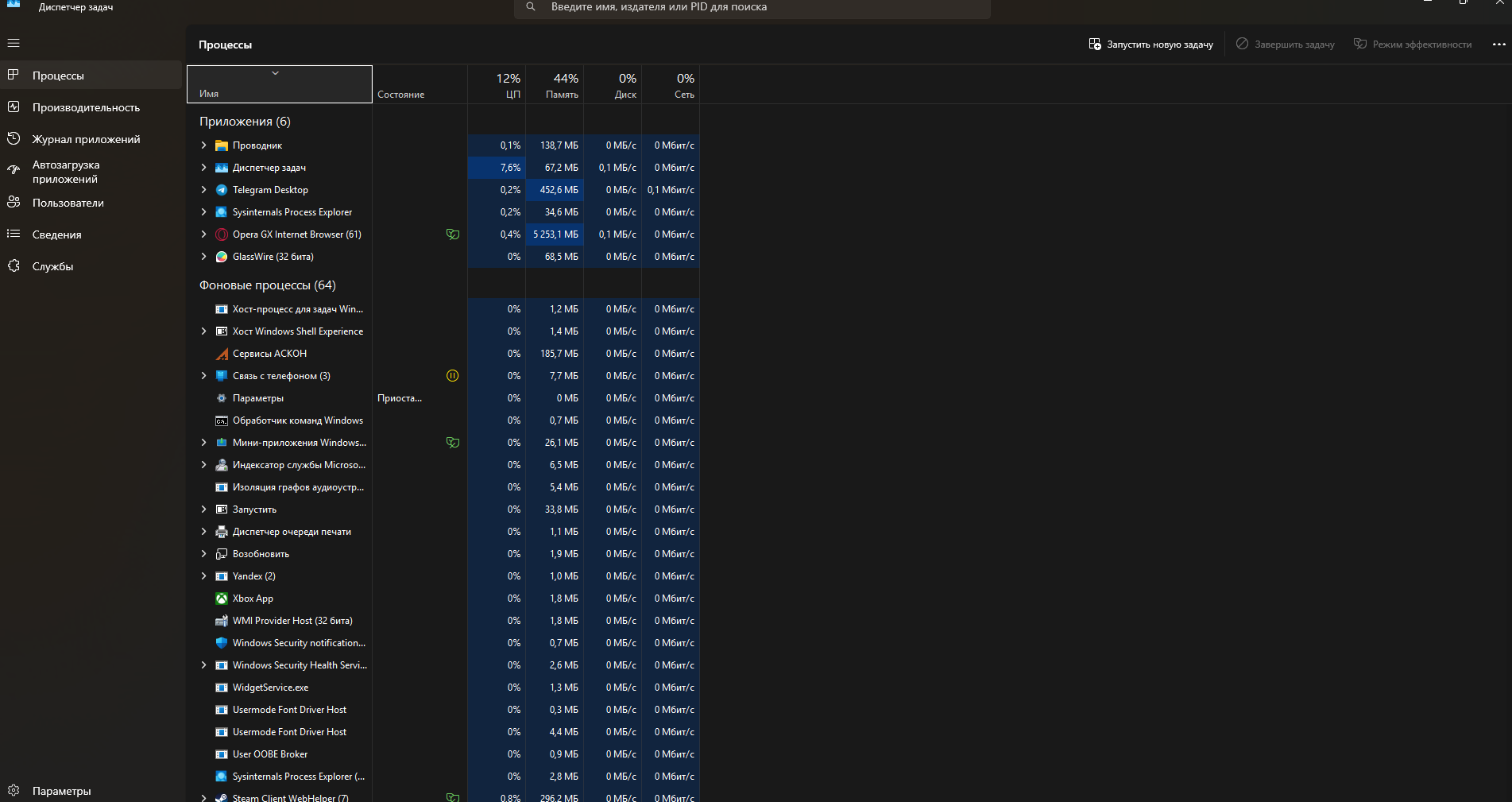This screenshot has height=802, width=1512.
Task: Switch to Журнал приложений section
Action: click(x=86, y=139)
